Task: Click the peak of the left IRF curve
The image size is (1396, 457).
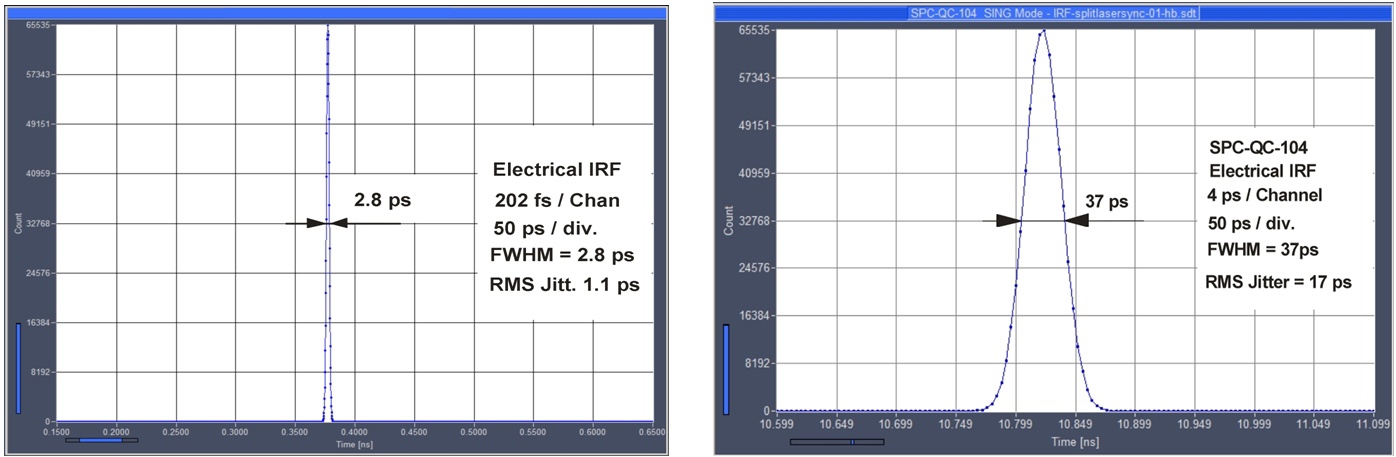Action: tap(328, 27)
